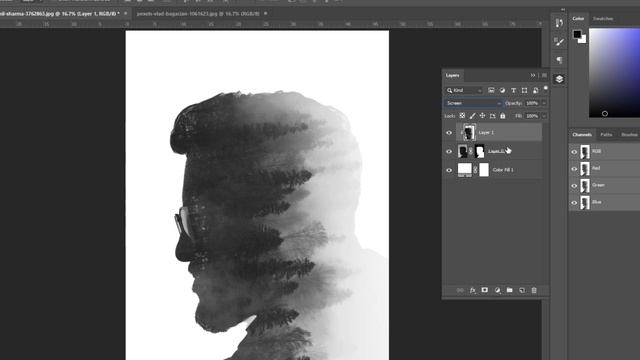Click the Fill value field
This screenshot has width=640, height=360.
tap(532, 116)
